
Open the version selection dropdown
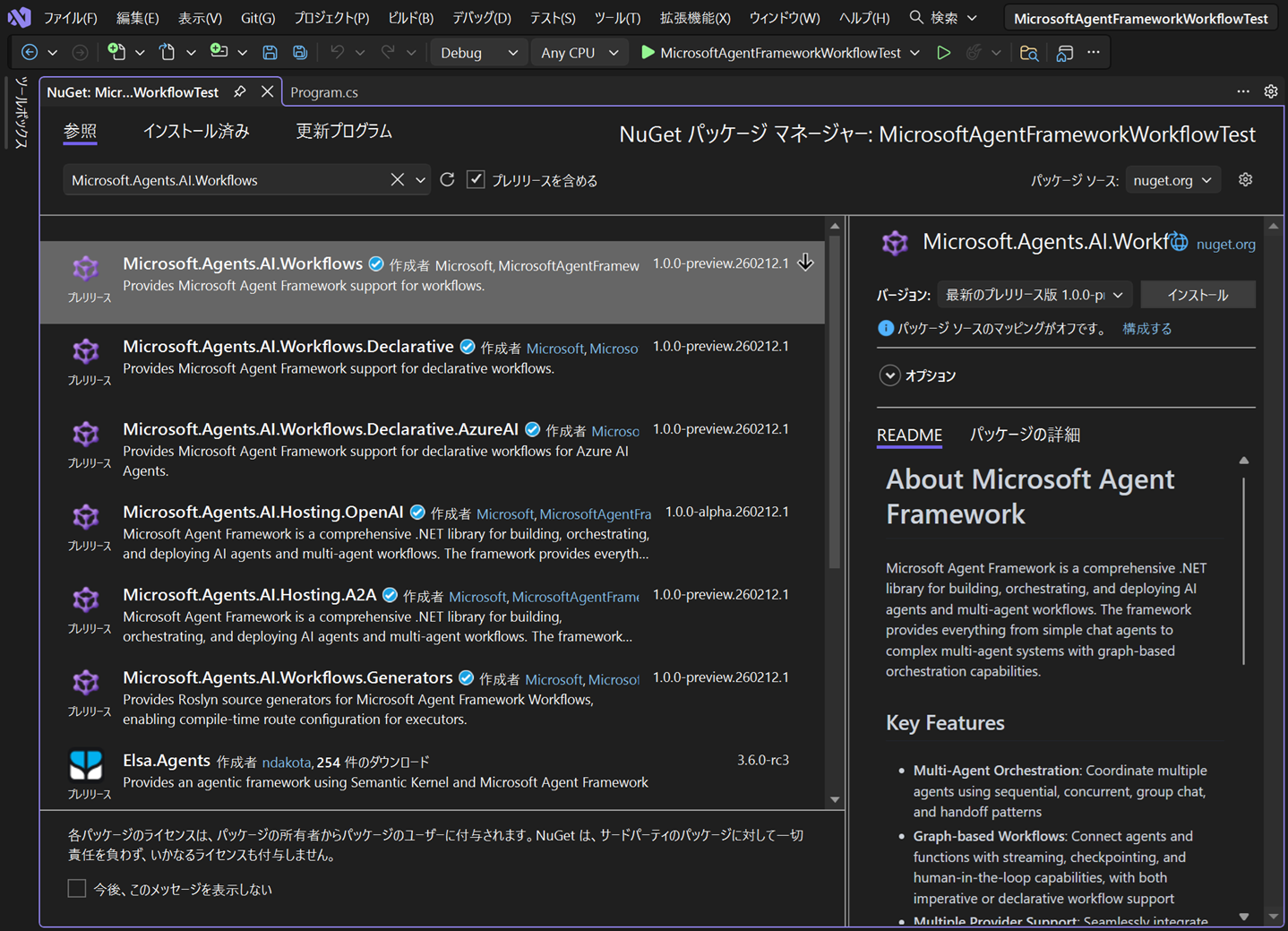pos(1034,295)
